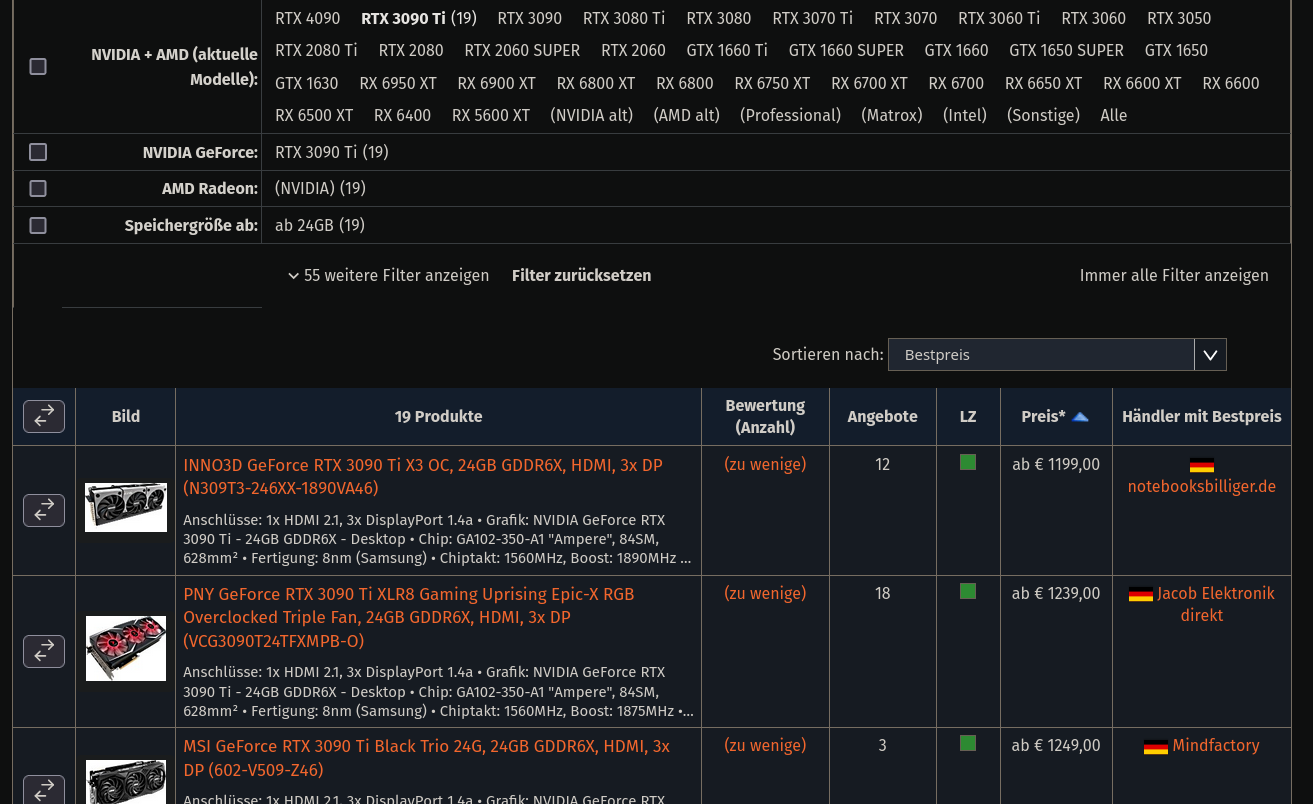Screen dimensions: 1313x804
Task: Open PNY XLR8 product thumbnail
Action: click(126, 648)
